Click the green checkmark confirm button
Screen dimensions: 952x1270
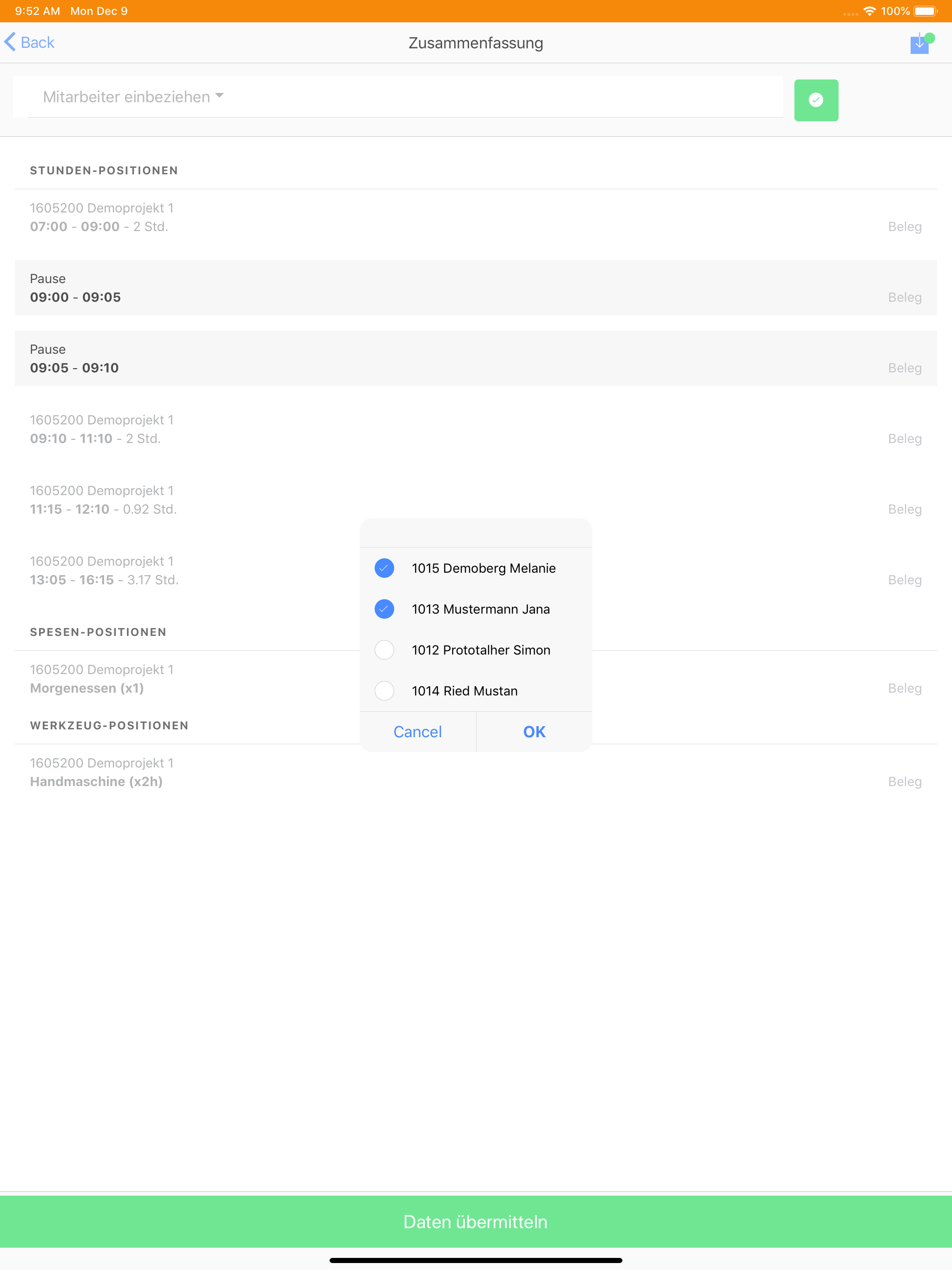[x=816, y=100]
